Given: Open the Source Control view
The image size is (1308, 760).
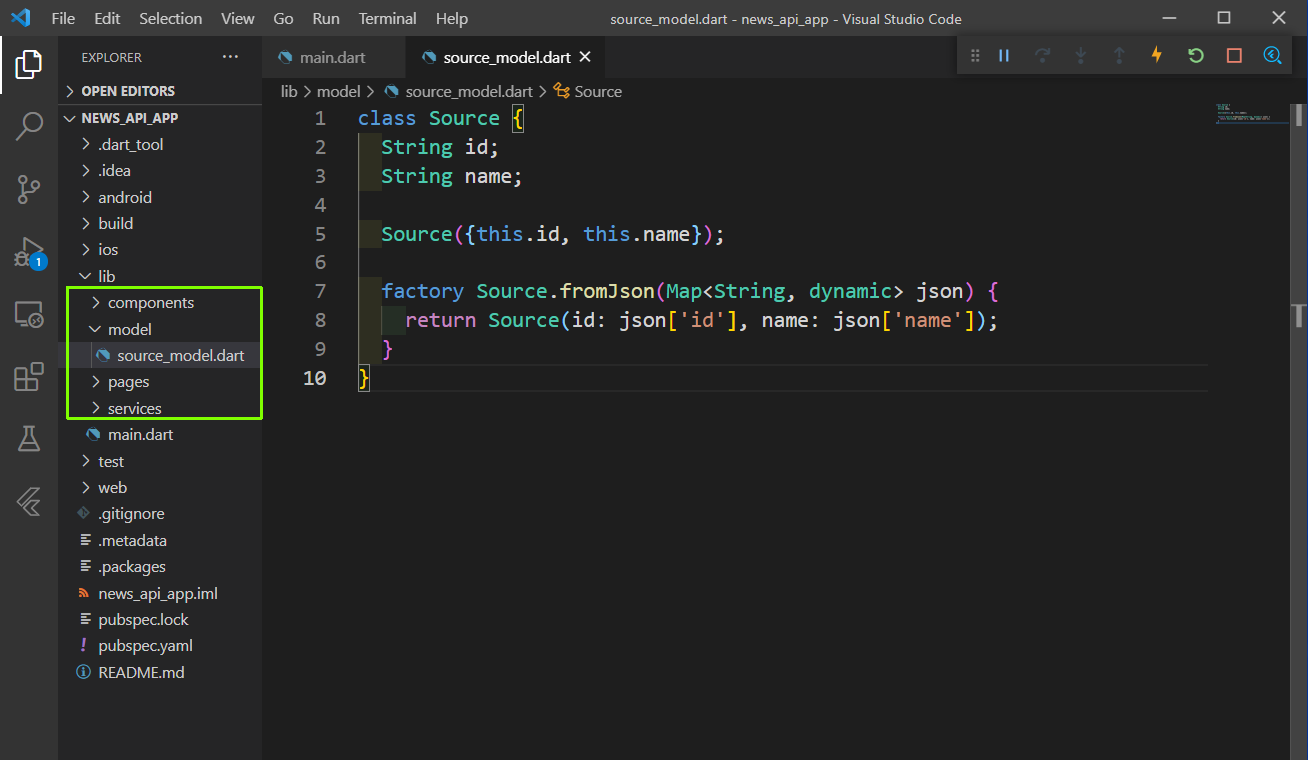Looking at the screenshot, I should click(29, 188).
